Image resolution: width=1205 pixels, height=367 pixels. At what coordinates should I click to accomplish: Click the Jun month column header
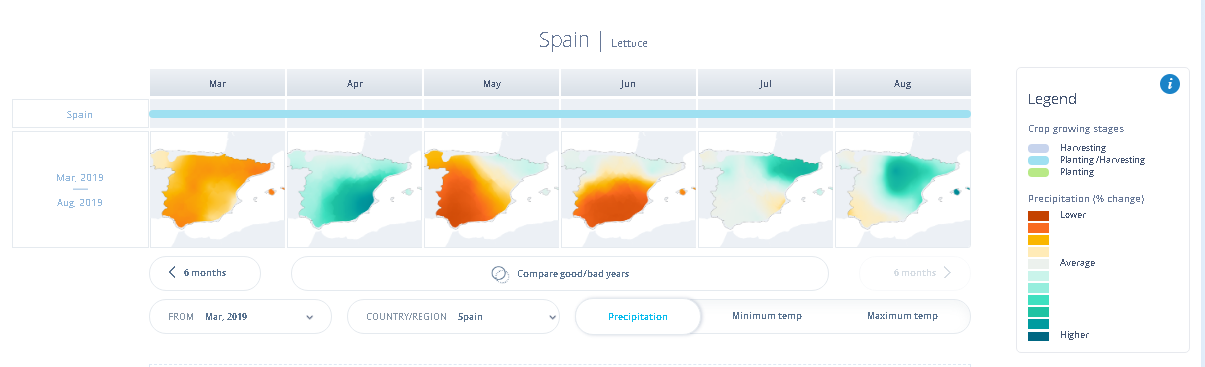tap(628, 84)
